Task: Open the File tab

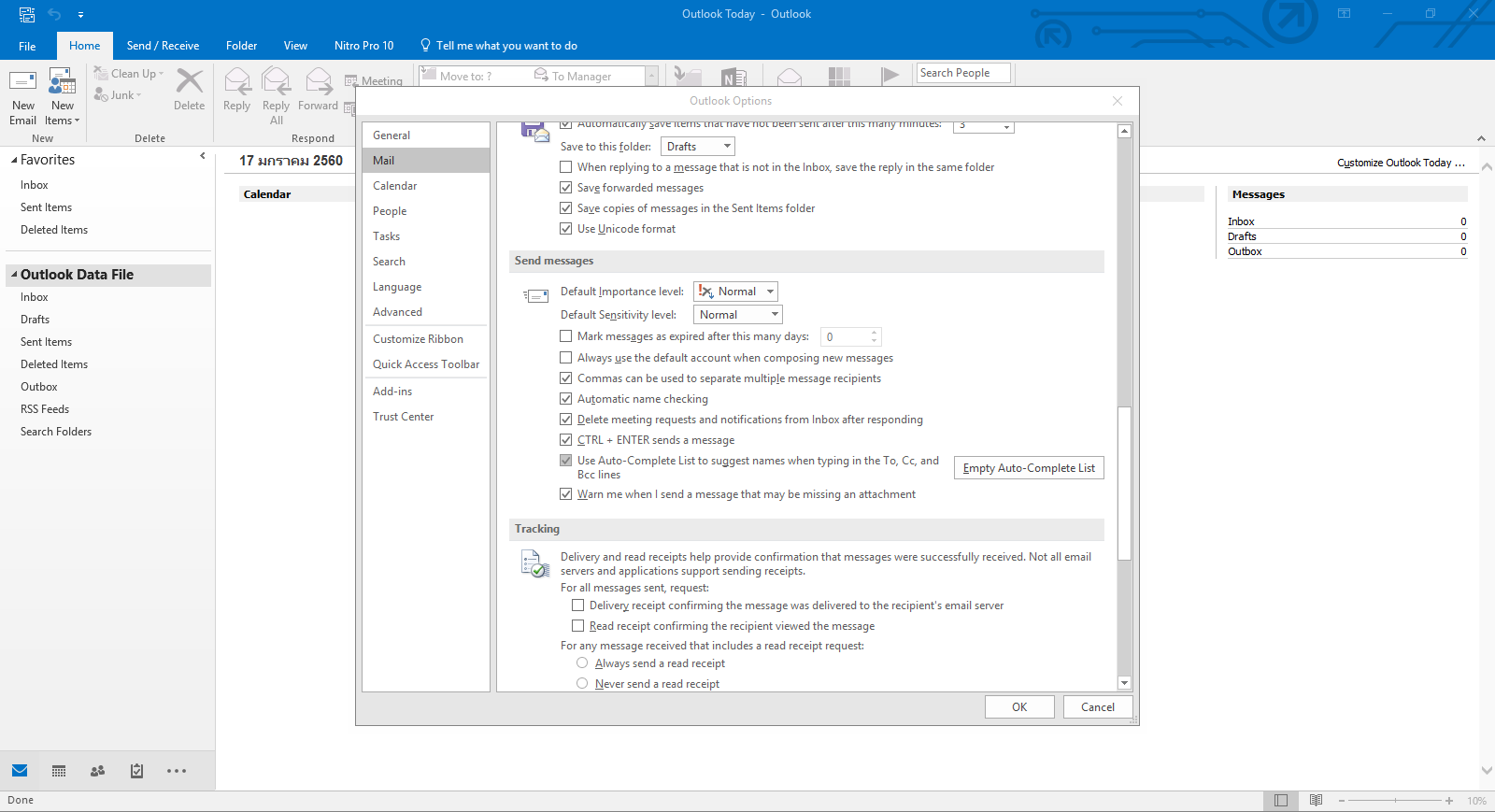Action: click(x=27, y=46)
